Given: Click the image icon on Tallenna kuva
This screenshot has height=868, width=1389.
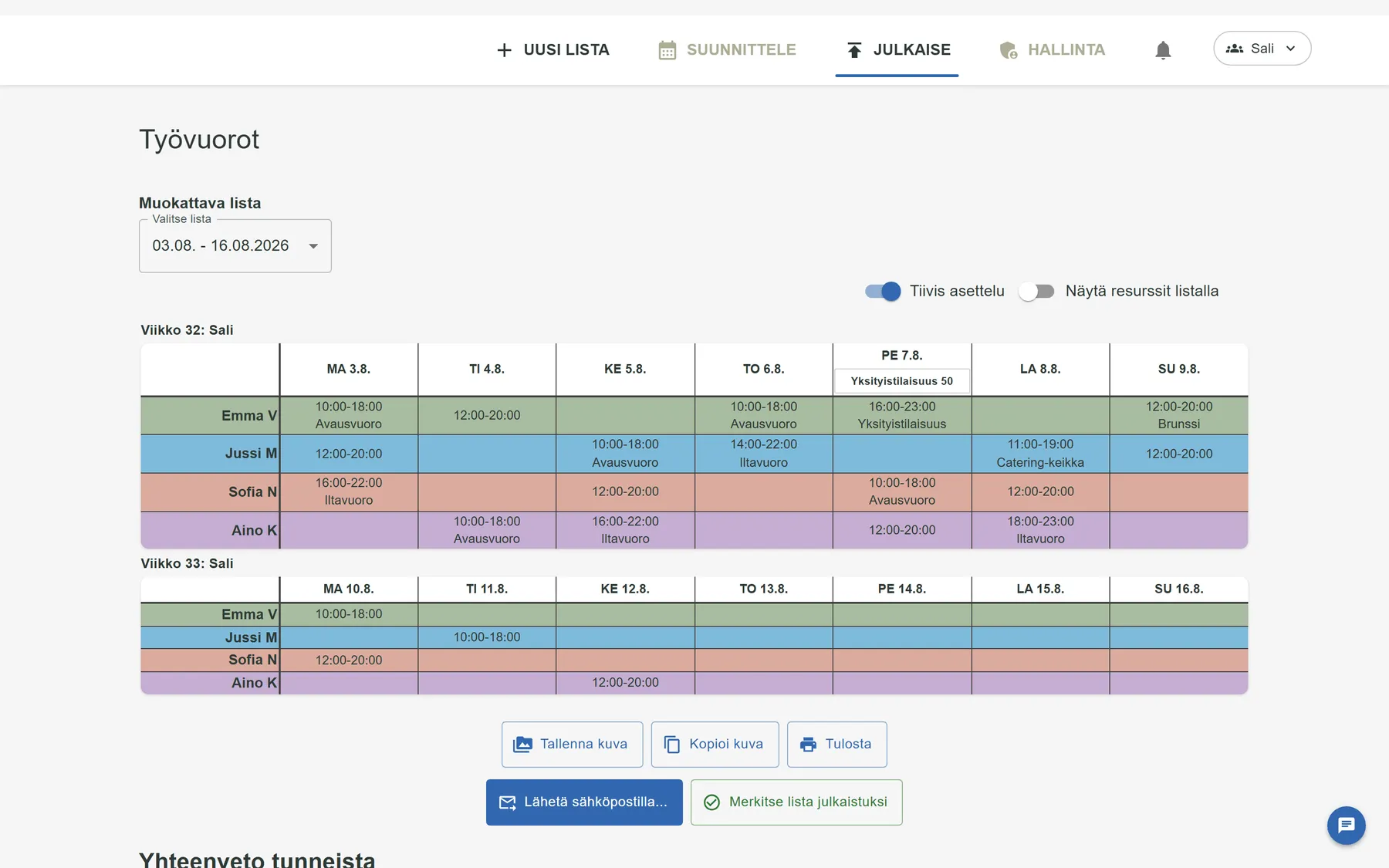Looking at the screenshot, I should point(522,745).
